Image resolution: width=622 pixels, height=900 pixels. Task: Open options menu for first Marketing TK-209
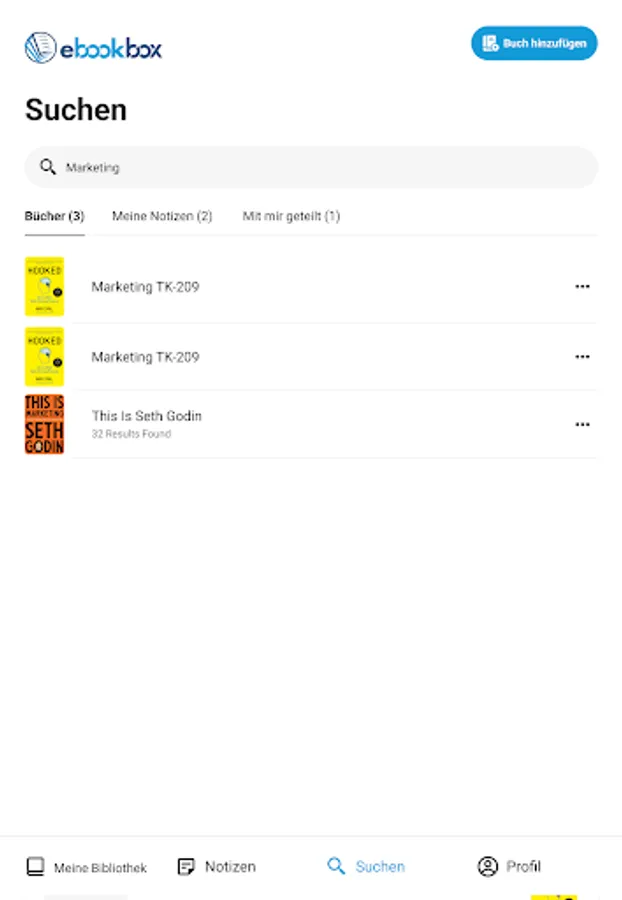click(x=582, y=287)
